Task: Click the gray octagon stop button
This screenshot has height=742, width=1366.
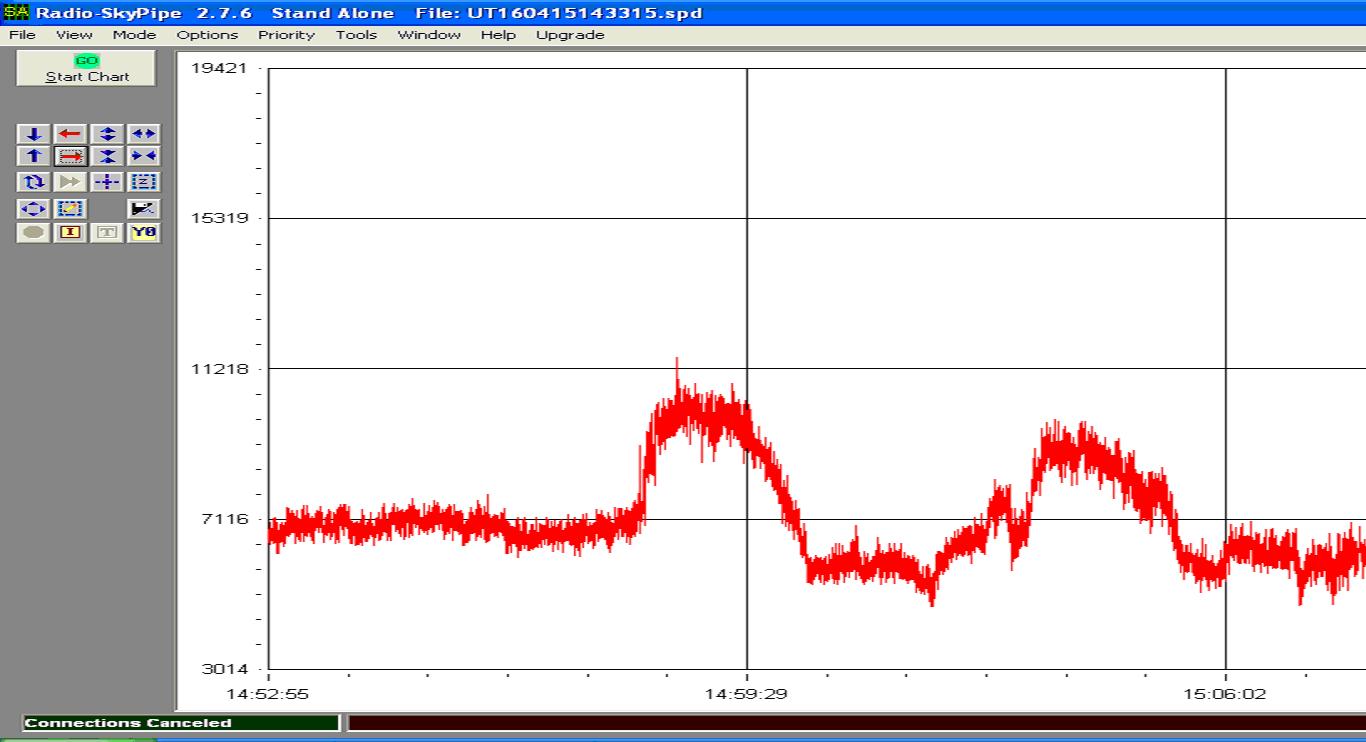Action: pos(34,233)
